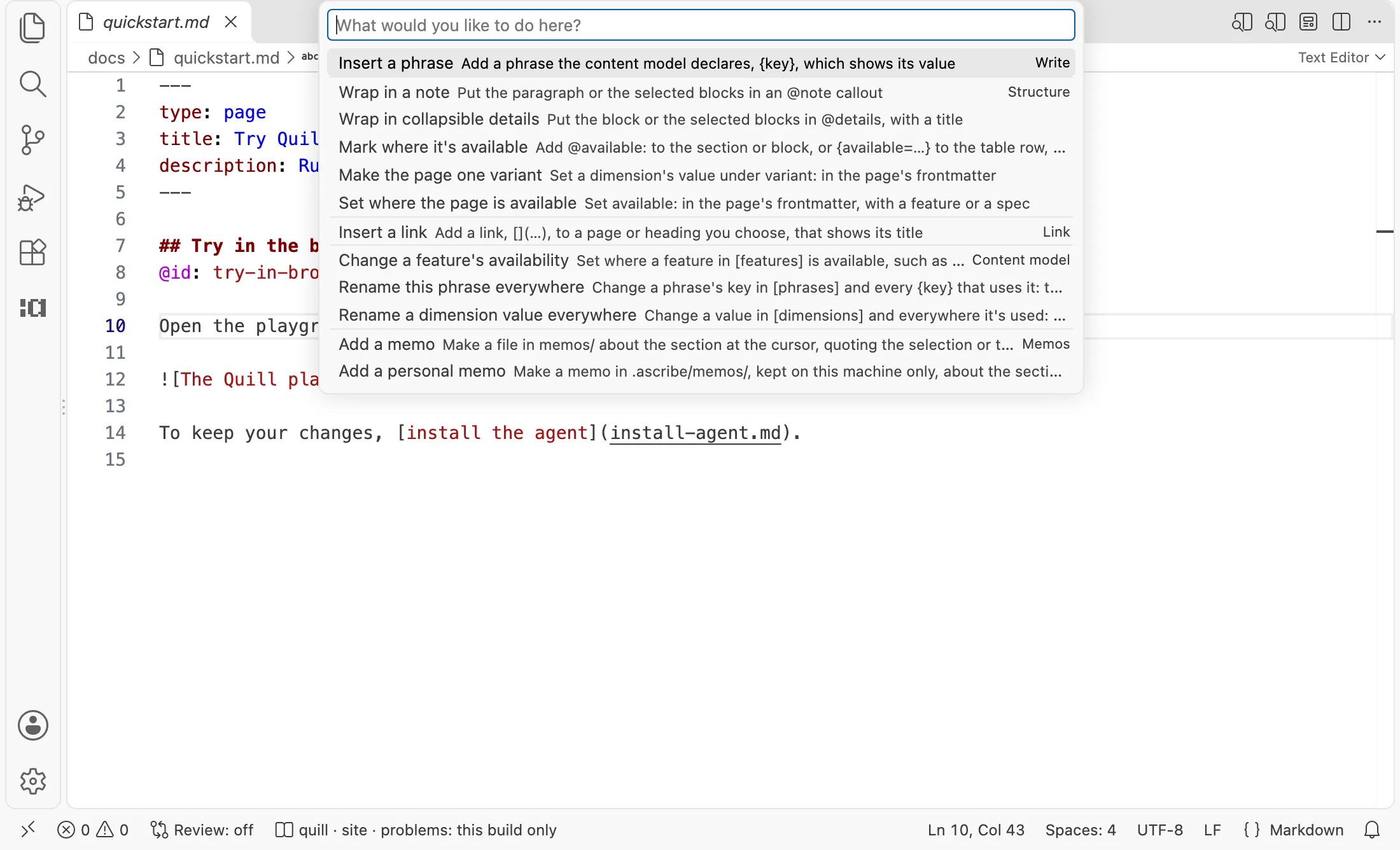This screenshot has height=850, width=1400.
Task: Open the content model sidebar icon below Extensions
Action: (32, 308)
